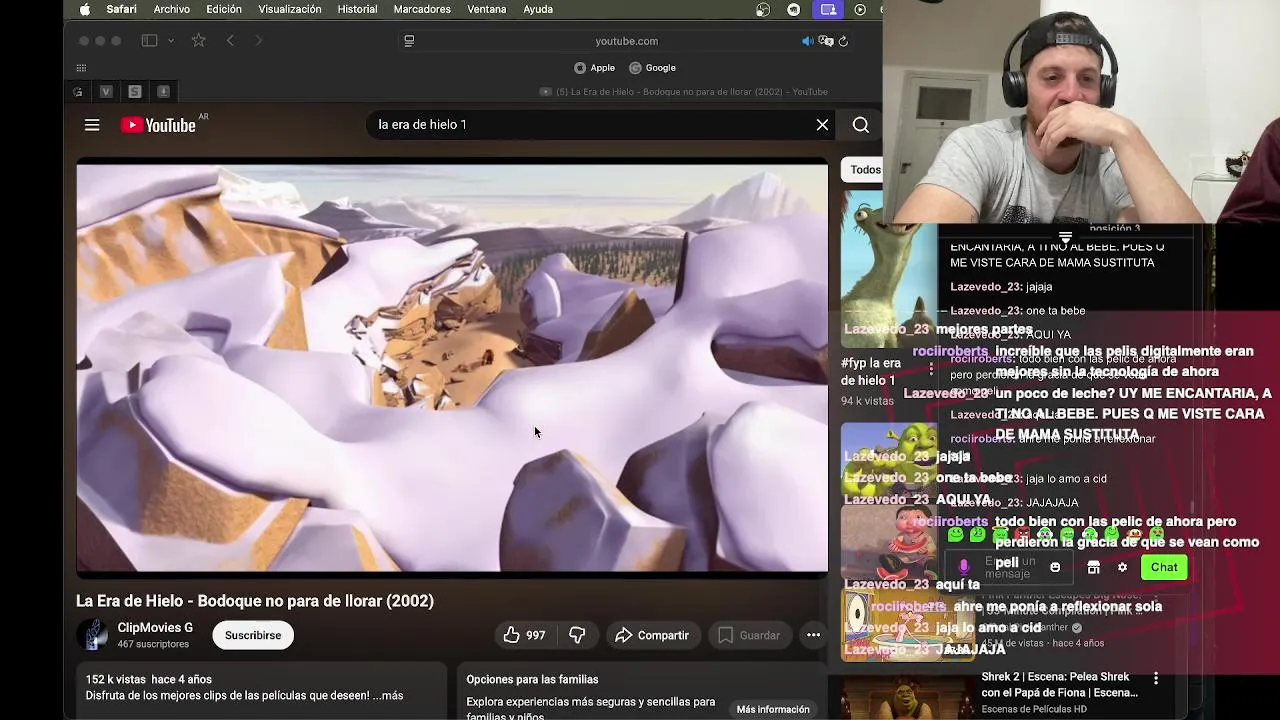The width and height of the screenshot is (1280, 720).
Task: Open the Shrek 2 Pelea Shrek video title
Action: (1059, 685)
